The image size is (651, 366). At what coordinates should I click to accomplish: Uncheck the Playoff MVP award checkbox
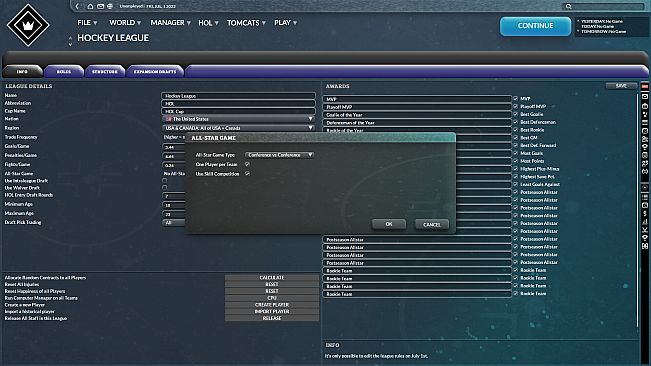click(x=515, y=106)
